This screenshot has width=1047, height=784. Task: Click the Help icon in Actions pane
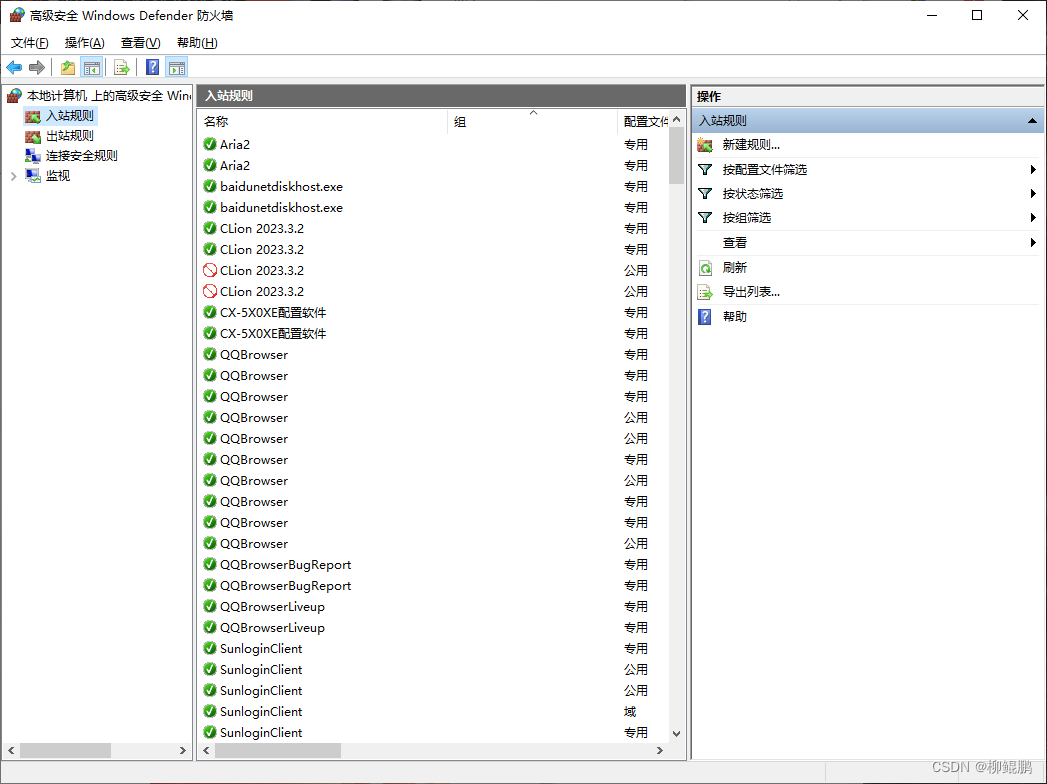705,317
